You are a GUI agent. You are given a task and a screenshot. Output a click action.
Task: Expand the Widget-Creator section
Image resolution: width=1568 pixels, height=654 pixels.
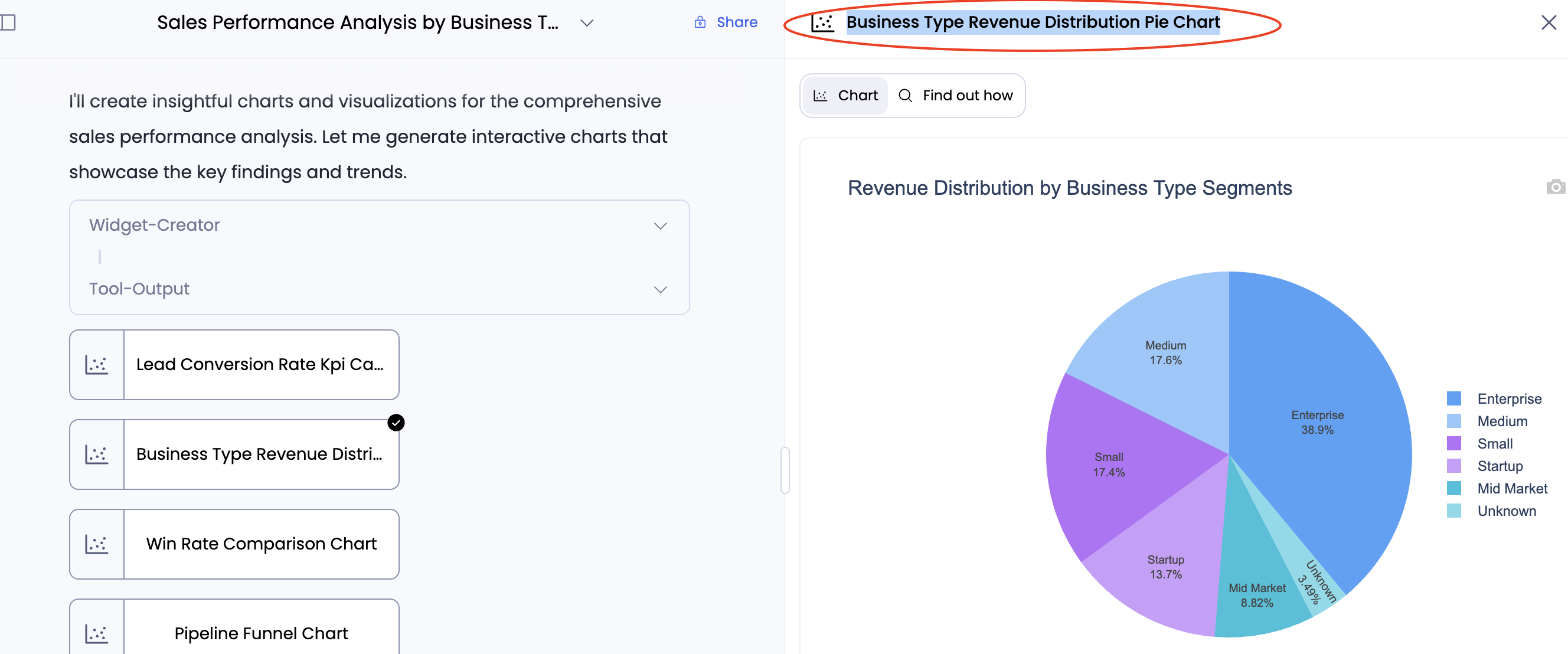[x=661, y=225]
